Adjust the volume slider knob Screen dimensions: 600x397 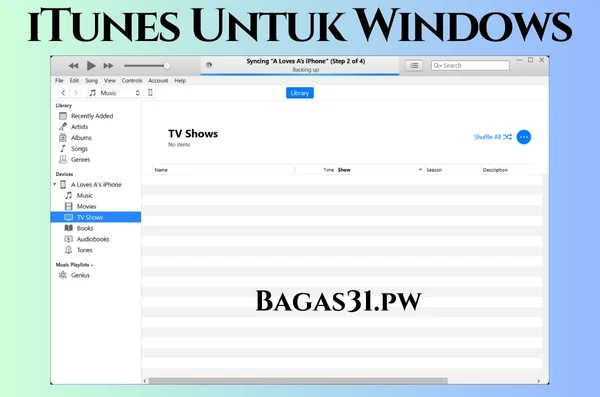point(167,66)
